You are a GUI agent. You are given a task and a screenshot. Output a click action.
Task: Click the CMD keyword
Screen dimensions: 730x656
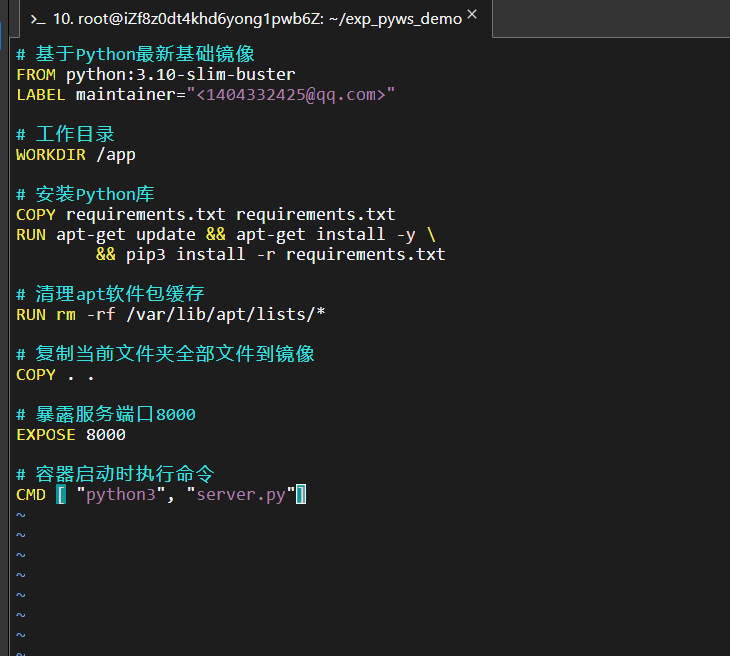coord(31,495)
